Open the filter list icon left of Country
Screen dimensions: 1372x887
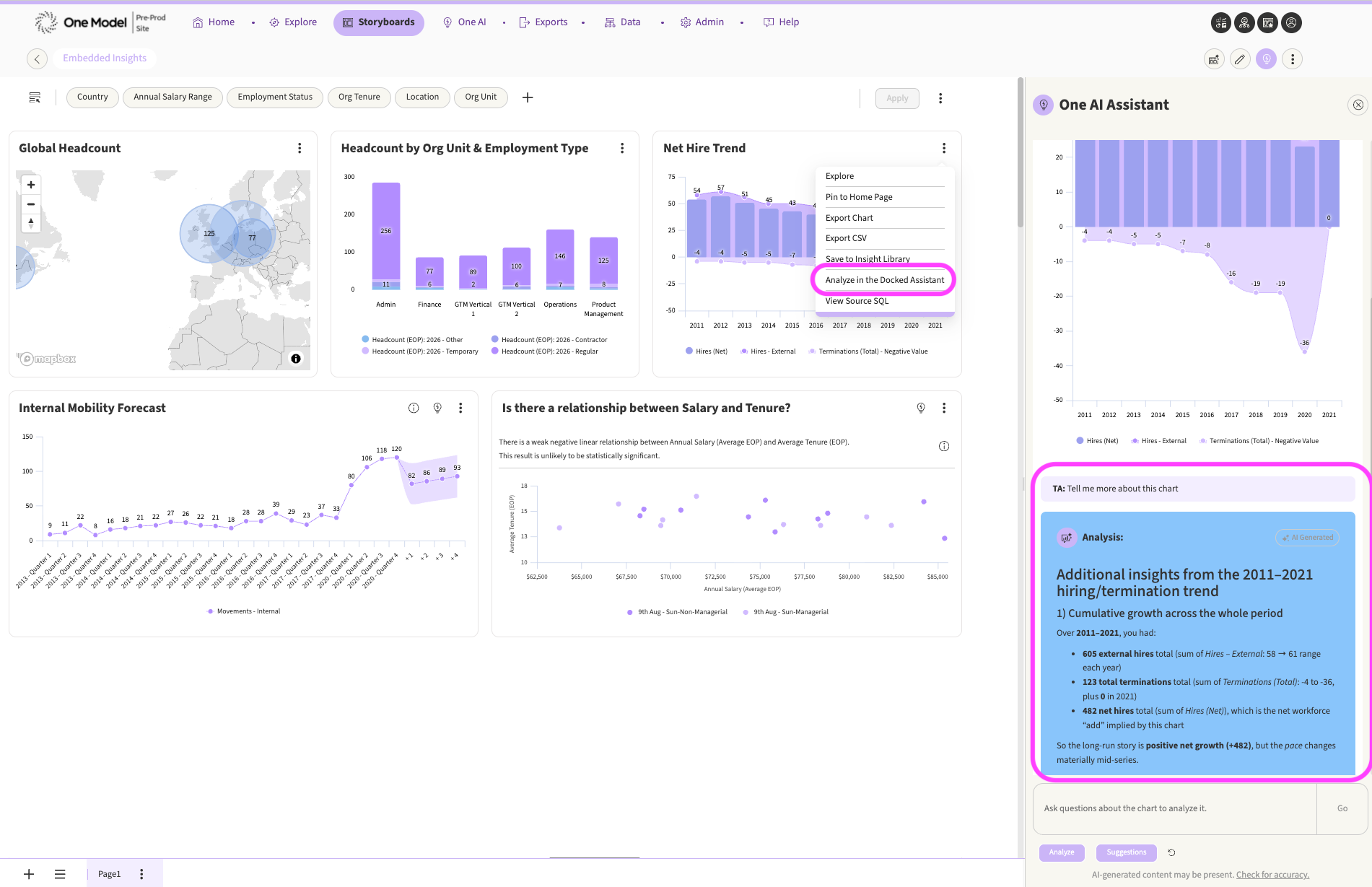(35, 97)
